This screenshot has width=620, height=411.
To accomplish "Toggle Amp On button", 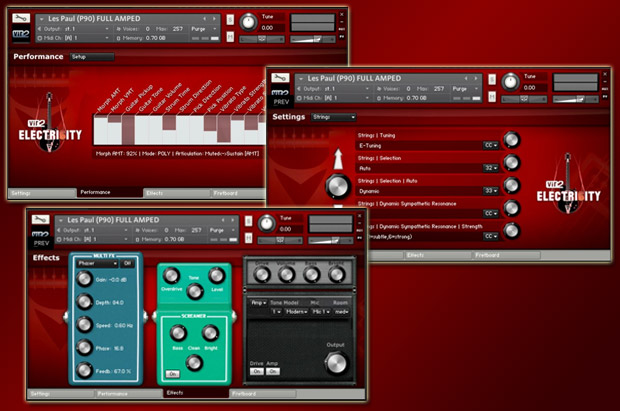I will pos(272,371).
